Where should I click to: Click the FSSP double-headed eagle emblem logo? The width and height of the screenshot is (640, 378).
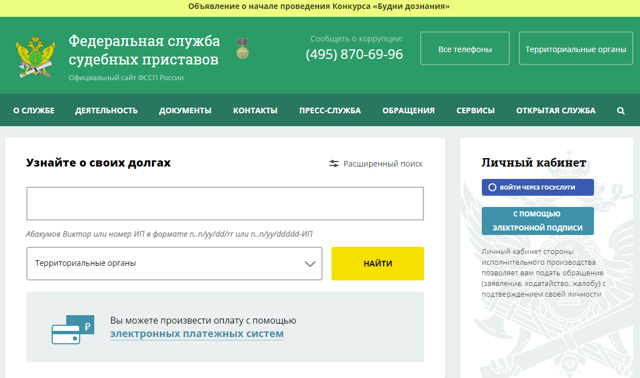point(36,57)
